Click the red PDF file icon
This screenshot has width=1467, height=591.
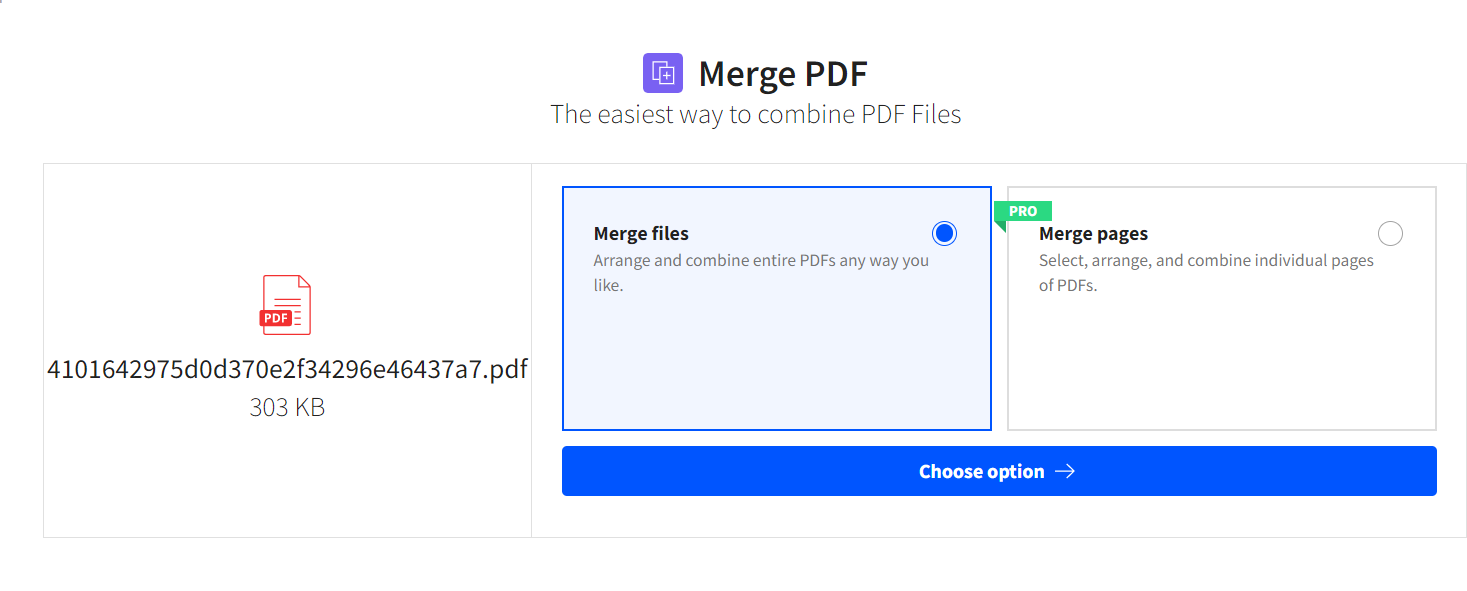pyautogui.click(x=285, y=303)
